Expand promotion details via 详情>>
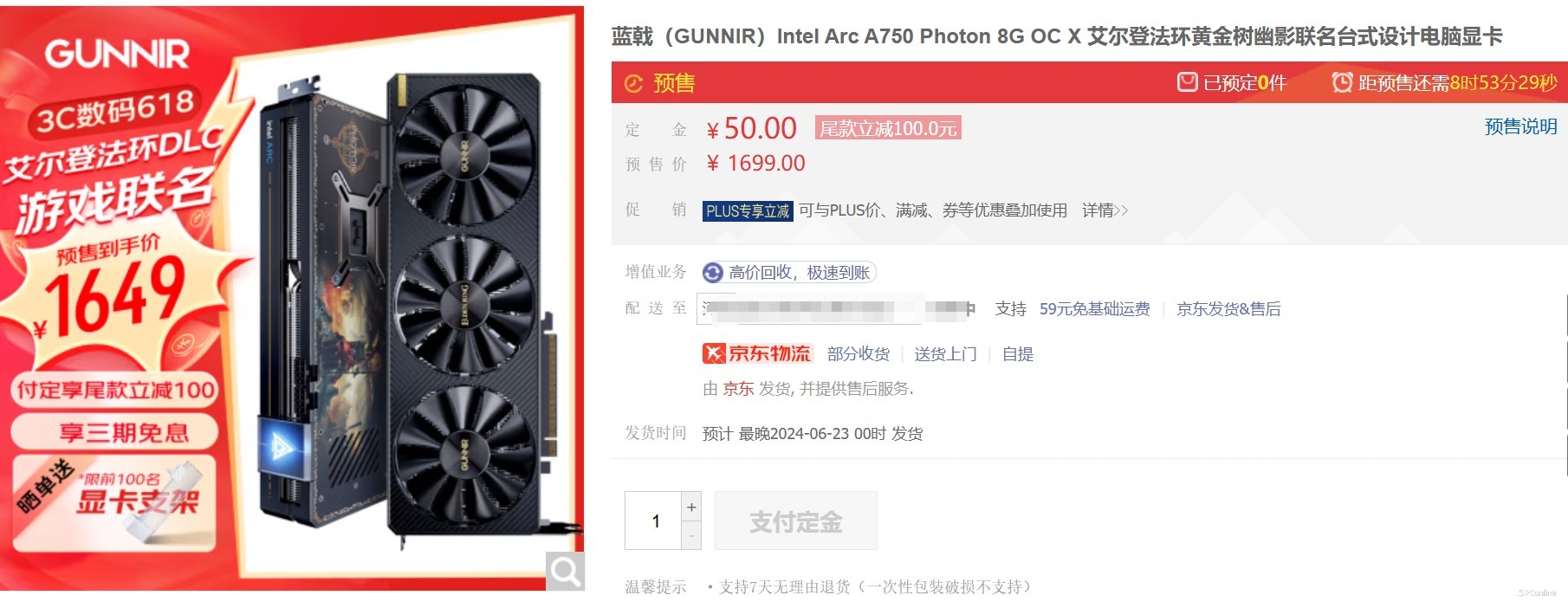 (x=1105, y=210)
